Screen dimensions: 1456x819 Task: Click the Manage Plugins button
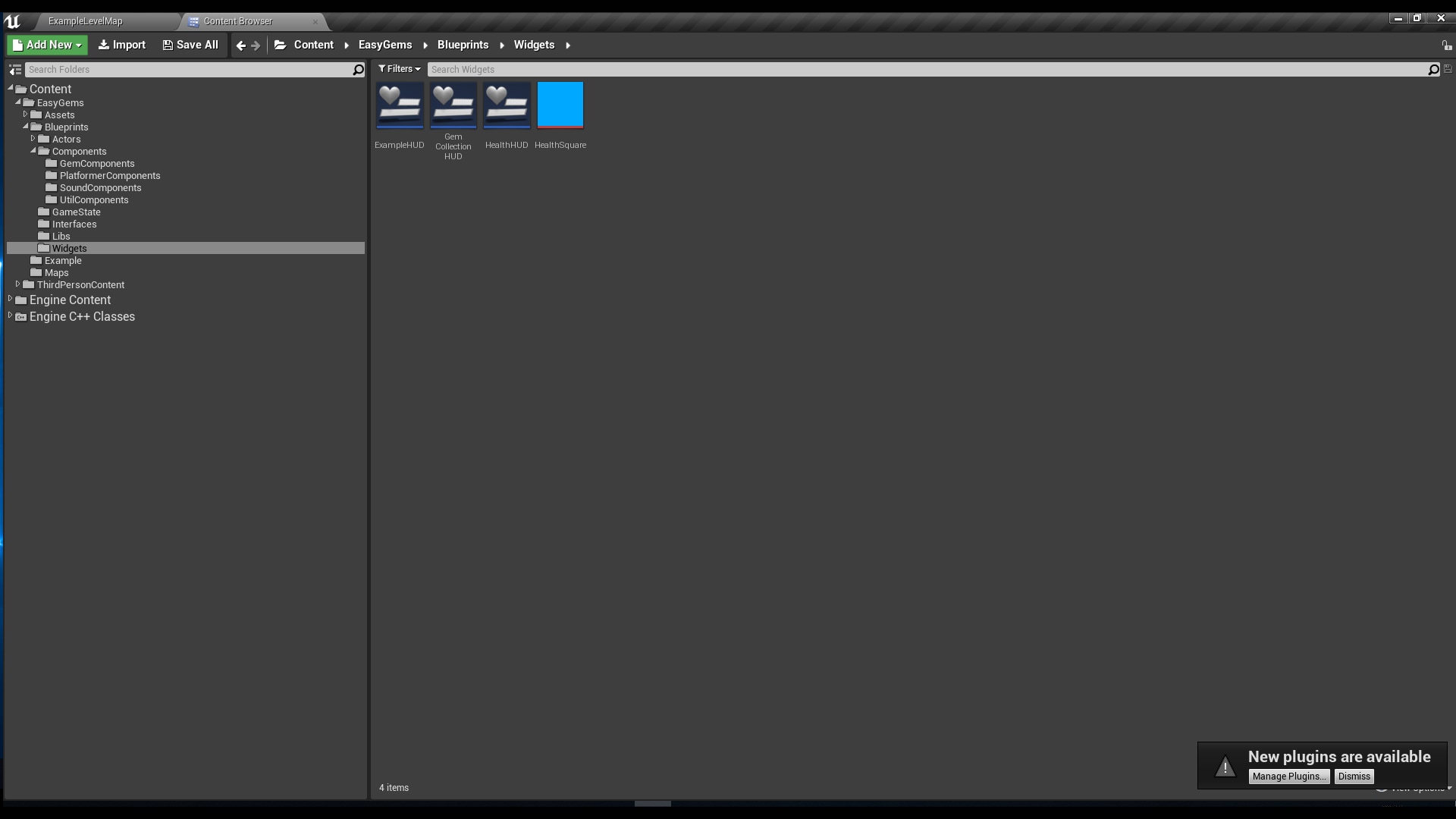(1288, 776)
